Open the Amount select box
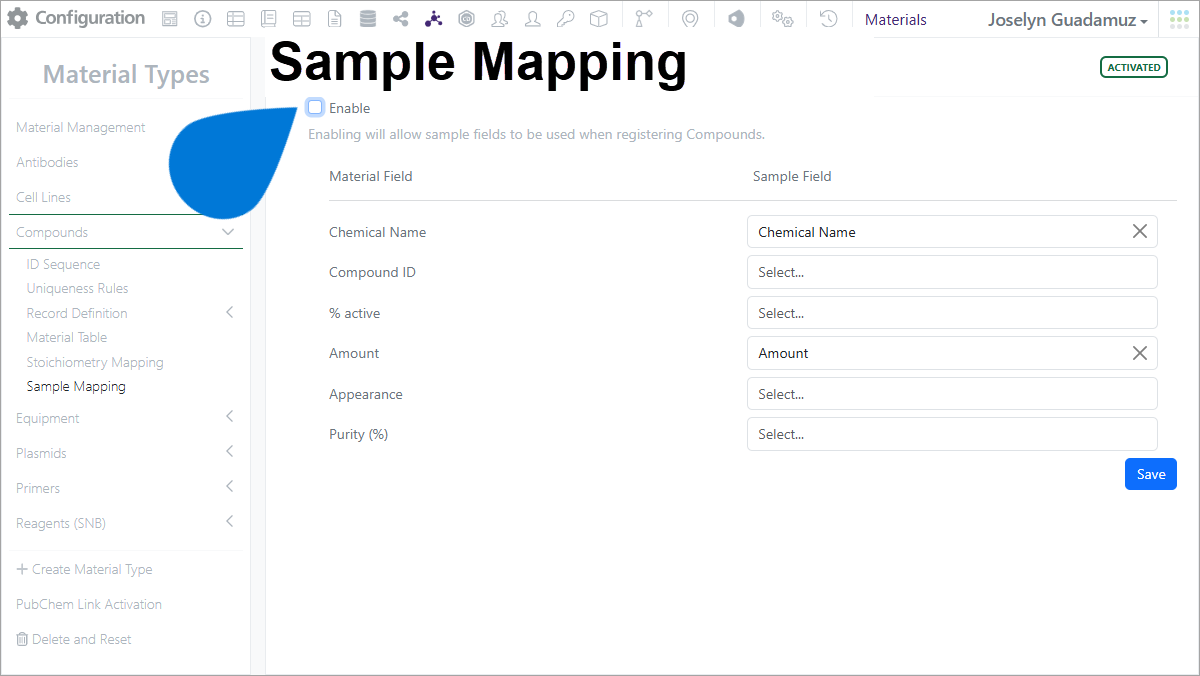The image size is (1200, 676). point(952,353)
